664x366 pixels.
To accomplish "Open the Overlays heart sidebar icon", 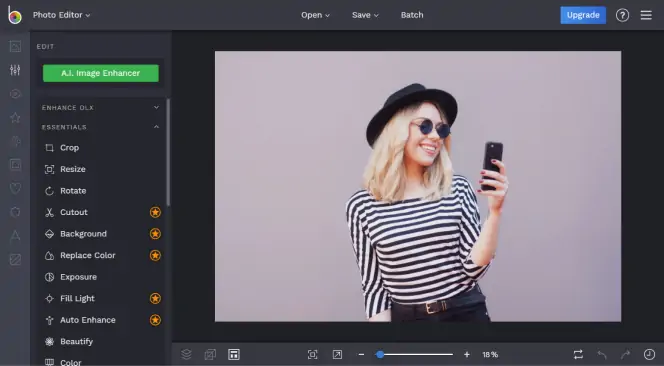I will pos(15,188).
